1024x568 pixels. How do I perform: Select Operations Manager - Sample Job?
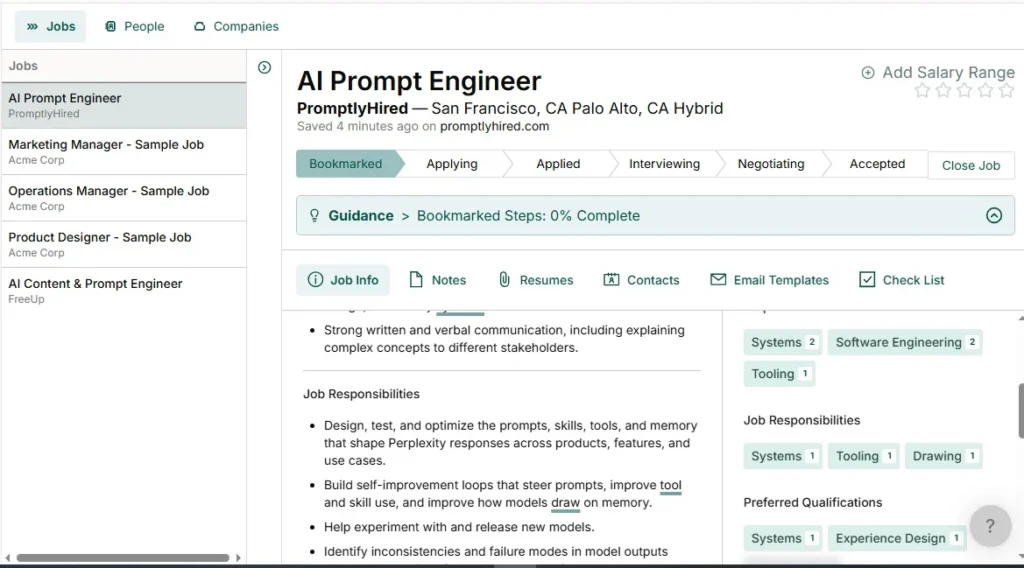123,198
